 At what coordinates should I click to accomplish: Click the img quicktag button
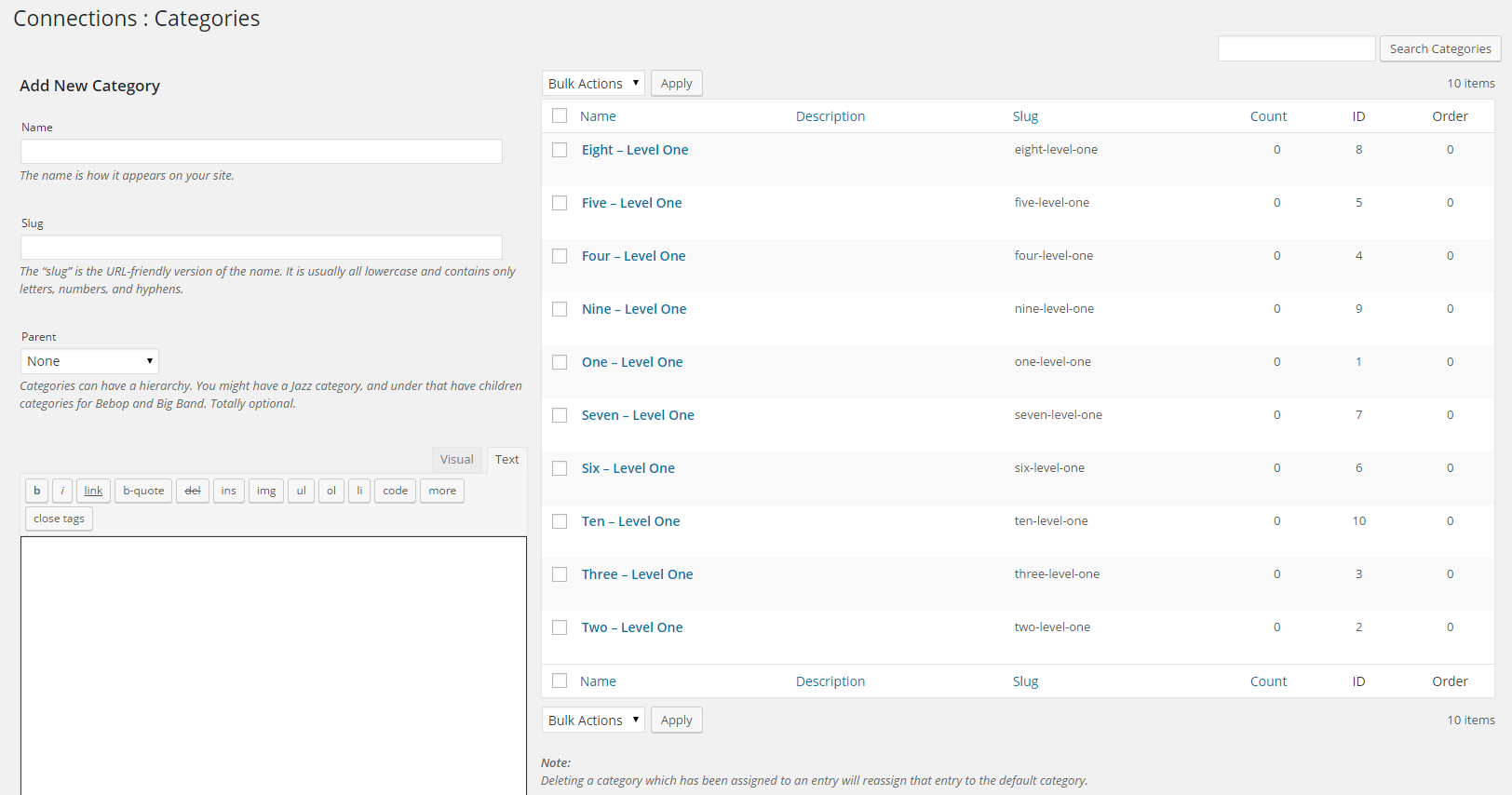[x=266, y=491]
